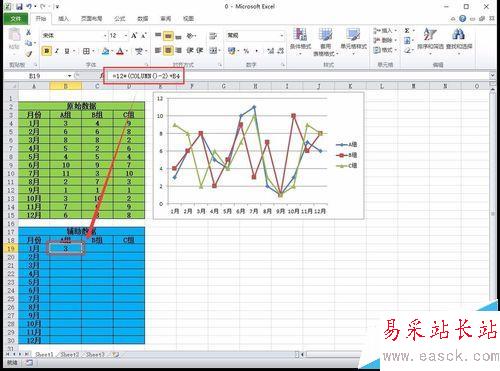This screenshot has width=500, height=371.
Task: Decrease the font size
Action: click(144, 35)
